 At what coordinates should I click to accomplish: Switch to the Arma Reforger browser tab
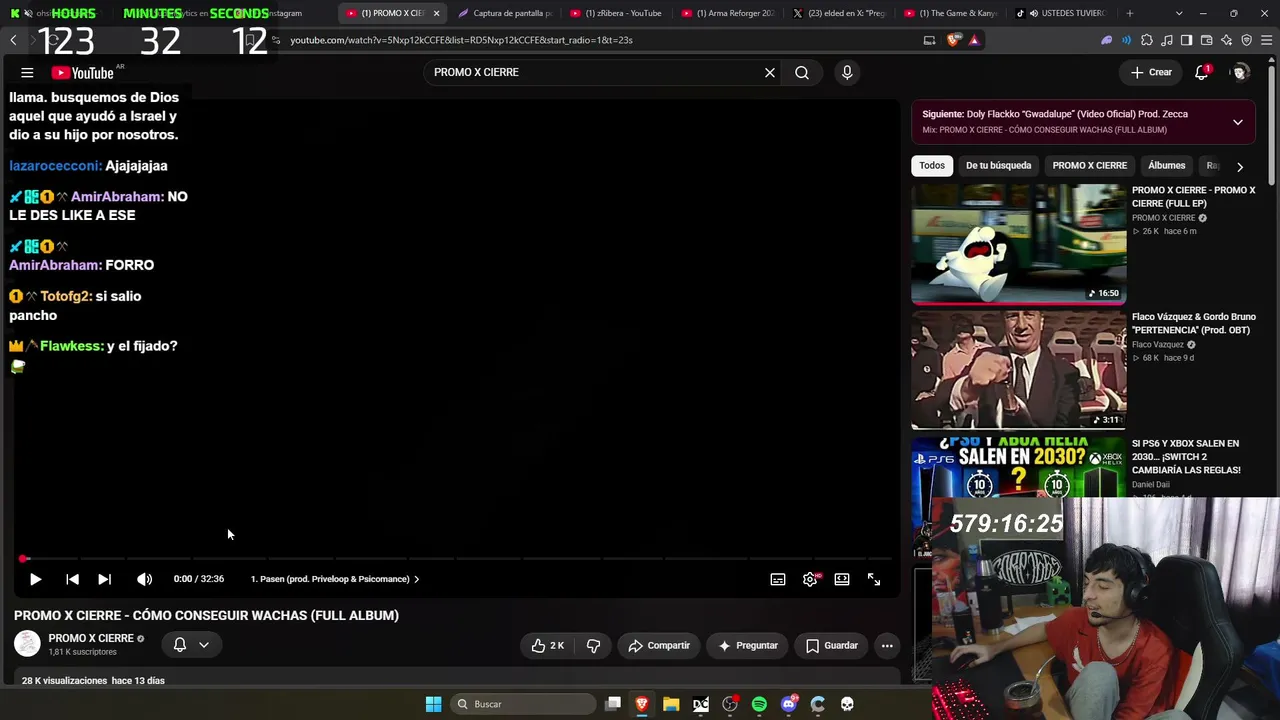[727, 13]
